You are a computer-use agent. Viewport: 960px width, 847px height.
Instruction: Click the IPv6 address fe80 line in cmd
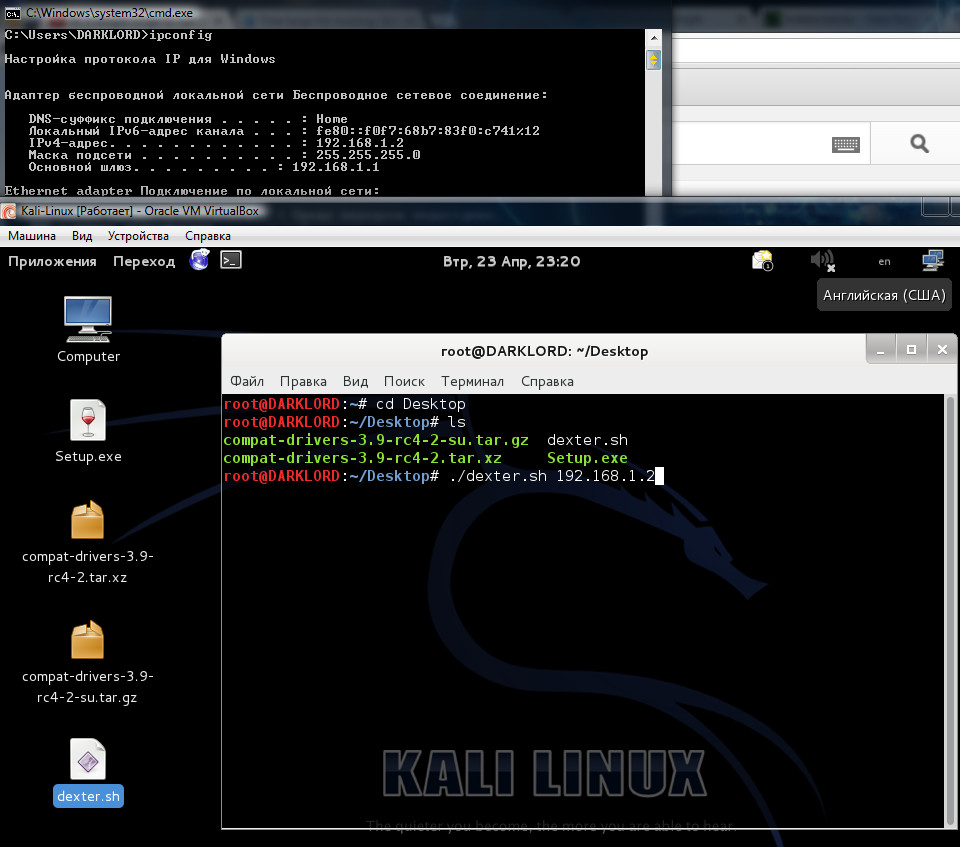point(427,131)
